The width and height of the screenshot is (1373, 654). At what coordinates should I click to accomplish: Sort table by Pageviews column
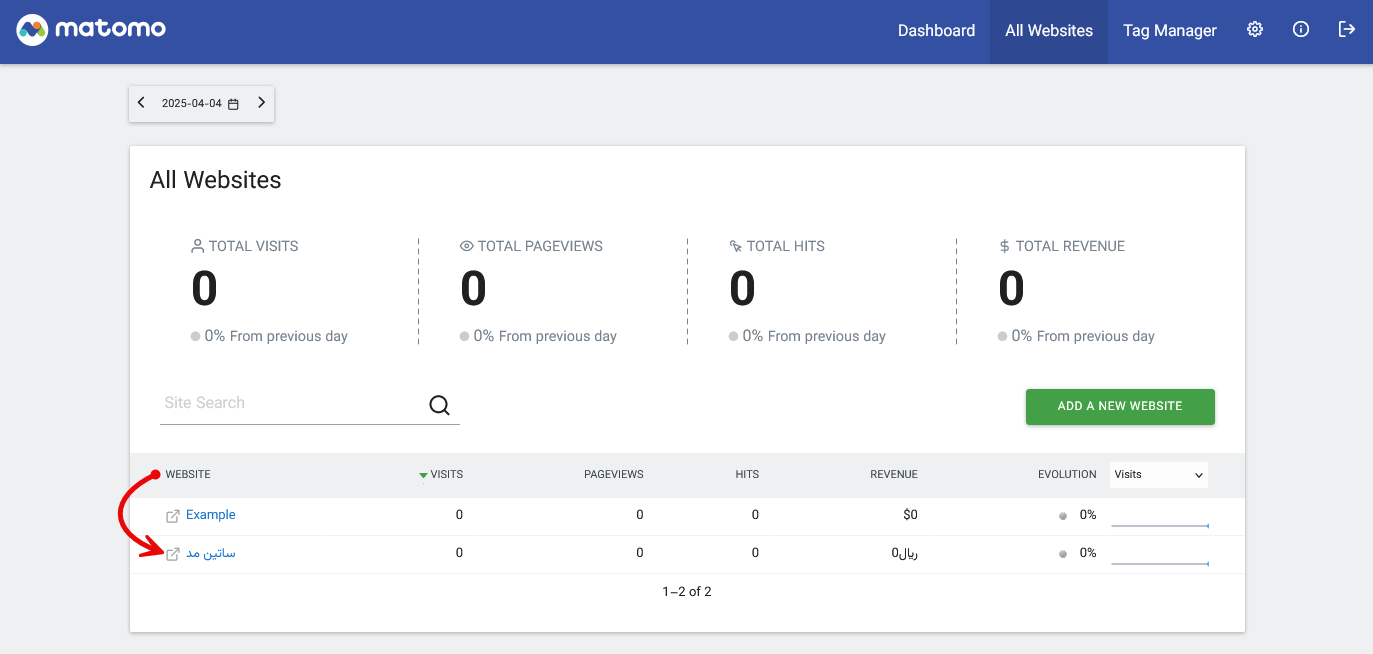[x=614, y=475]
